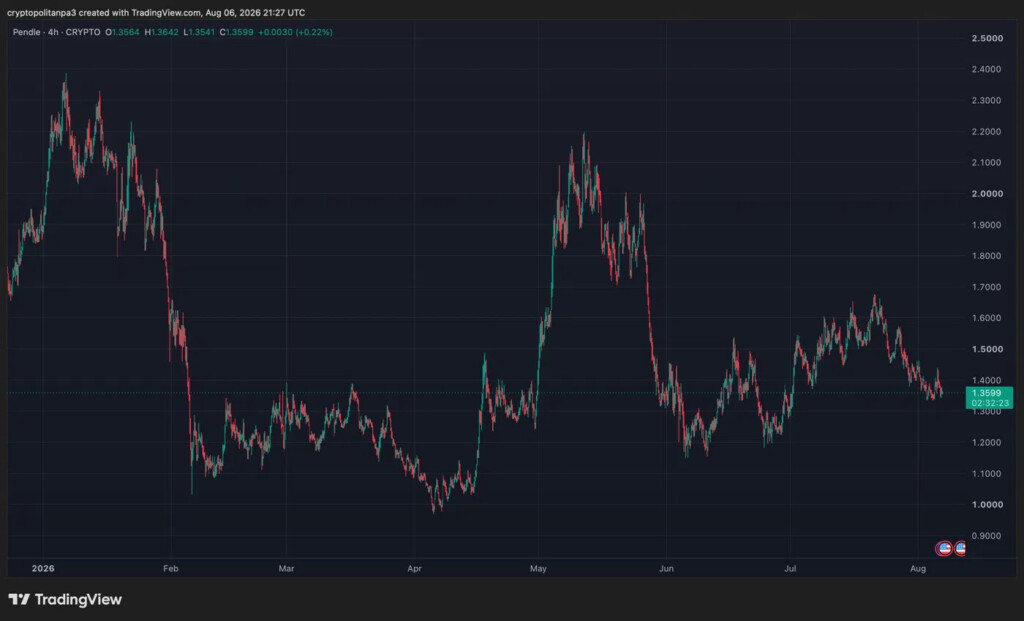Click the 2.2000 price axis label
Viewport: 1024px width, 621px height.
point(987,132)
